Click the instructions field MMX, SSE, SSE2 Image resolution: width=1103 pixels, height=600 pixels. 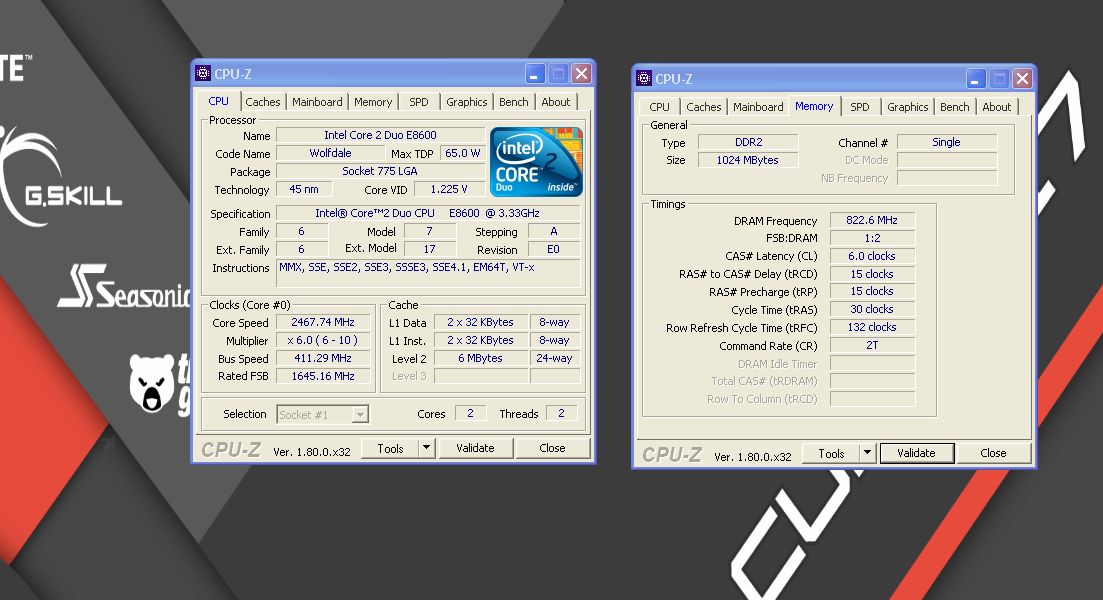point(428,273)
